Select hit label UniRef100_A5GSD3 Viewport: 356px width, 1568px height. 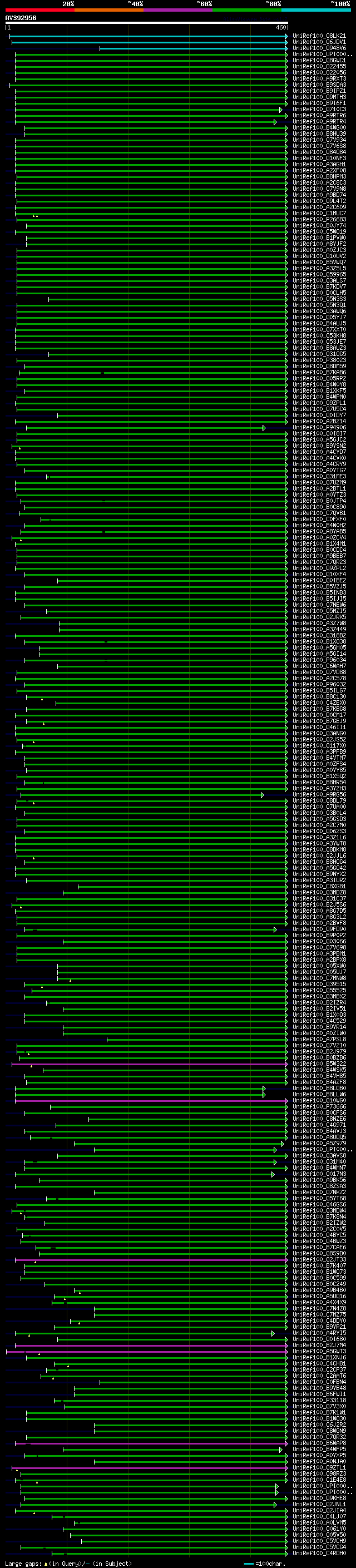[319, 819]
